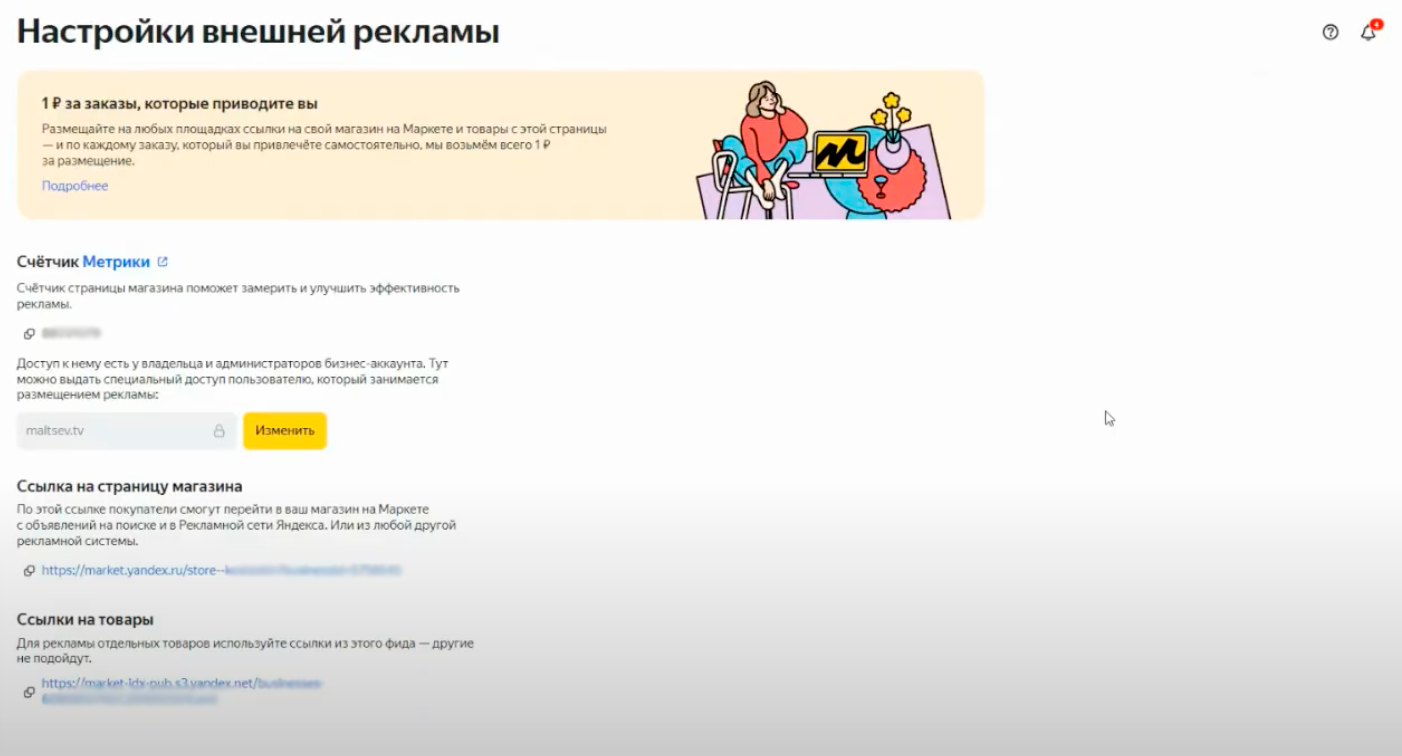Select the Ссылка на страницу магазина heading
The height and width of the screenshot is (756, 1402).
[130, 487]
